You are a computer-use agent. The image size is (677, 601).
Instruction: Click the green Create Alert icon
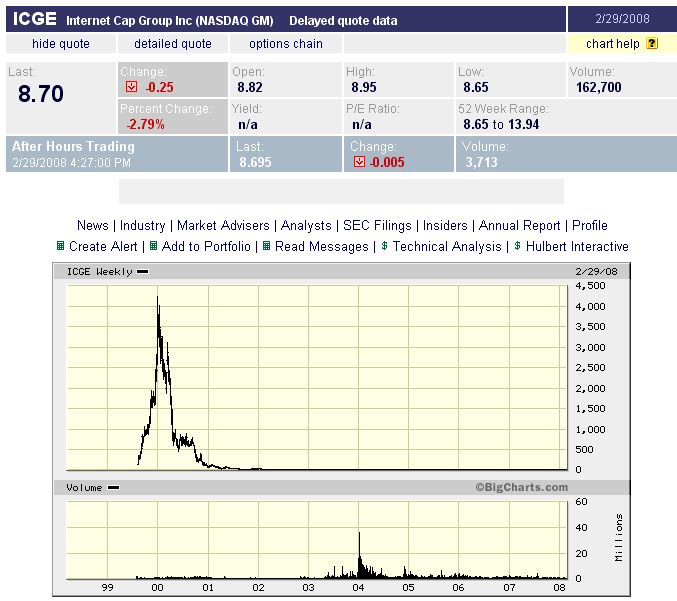61,246
